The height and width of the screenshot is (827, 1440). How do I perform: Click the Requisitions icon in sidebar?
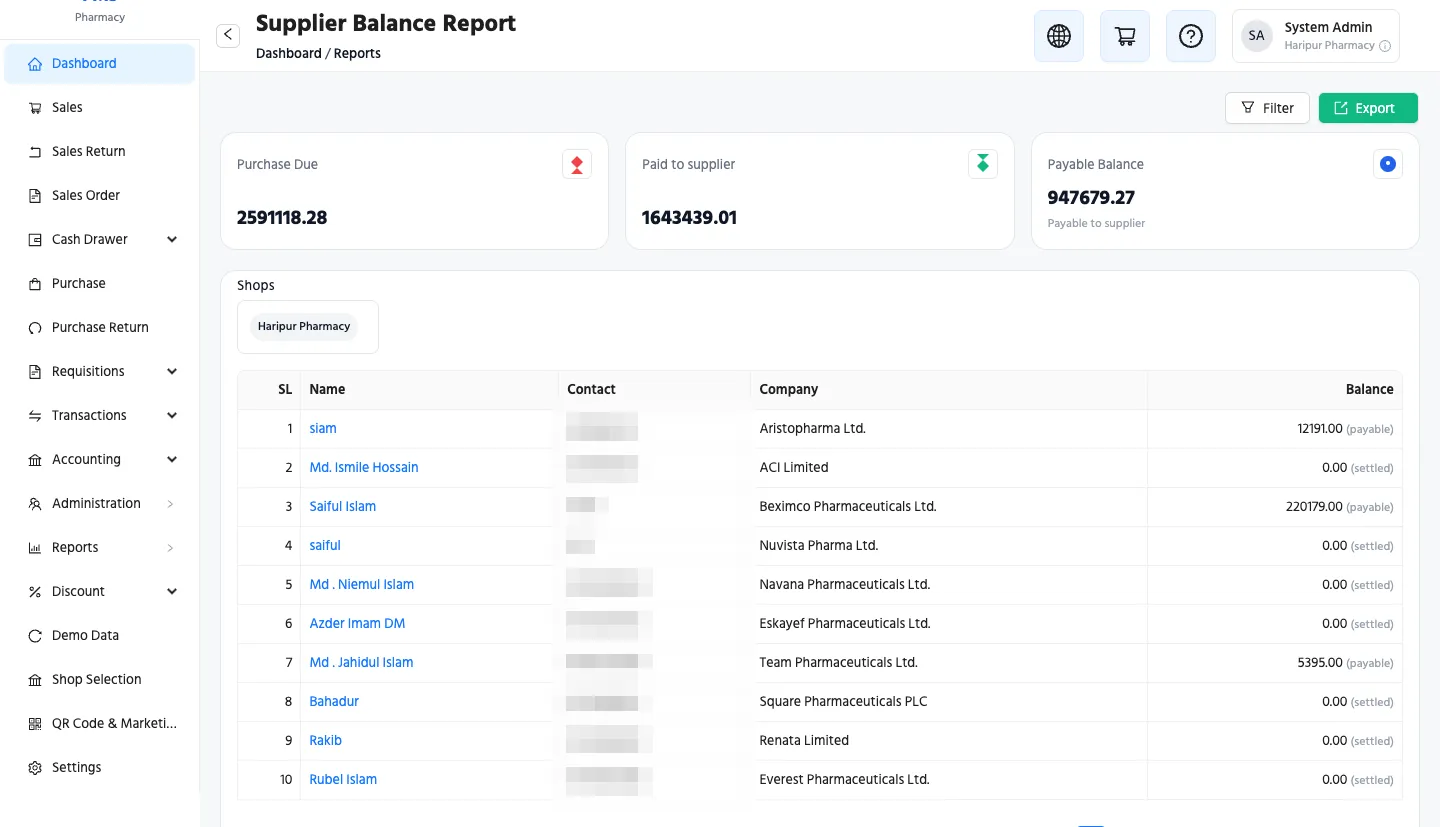[35, 372]
